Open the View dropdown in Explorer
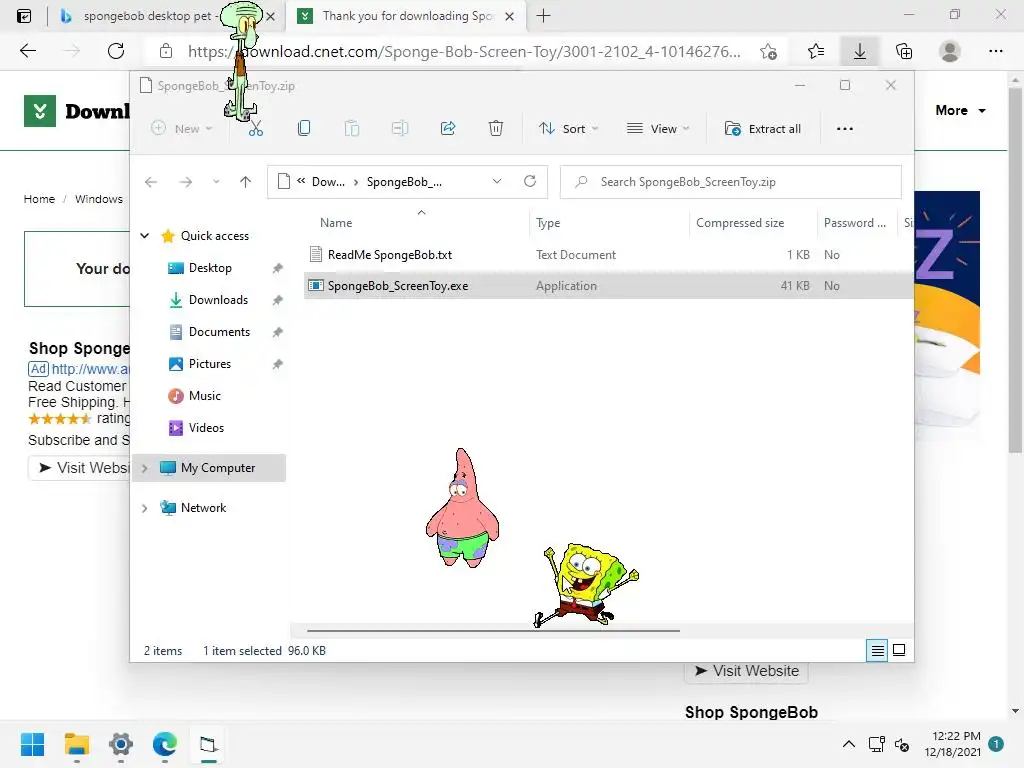This screenshot has height=768, width=1024. pos(658,129)
